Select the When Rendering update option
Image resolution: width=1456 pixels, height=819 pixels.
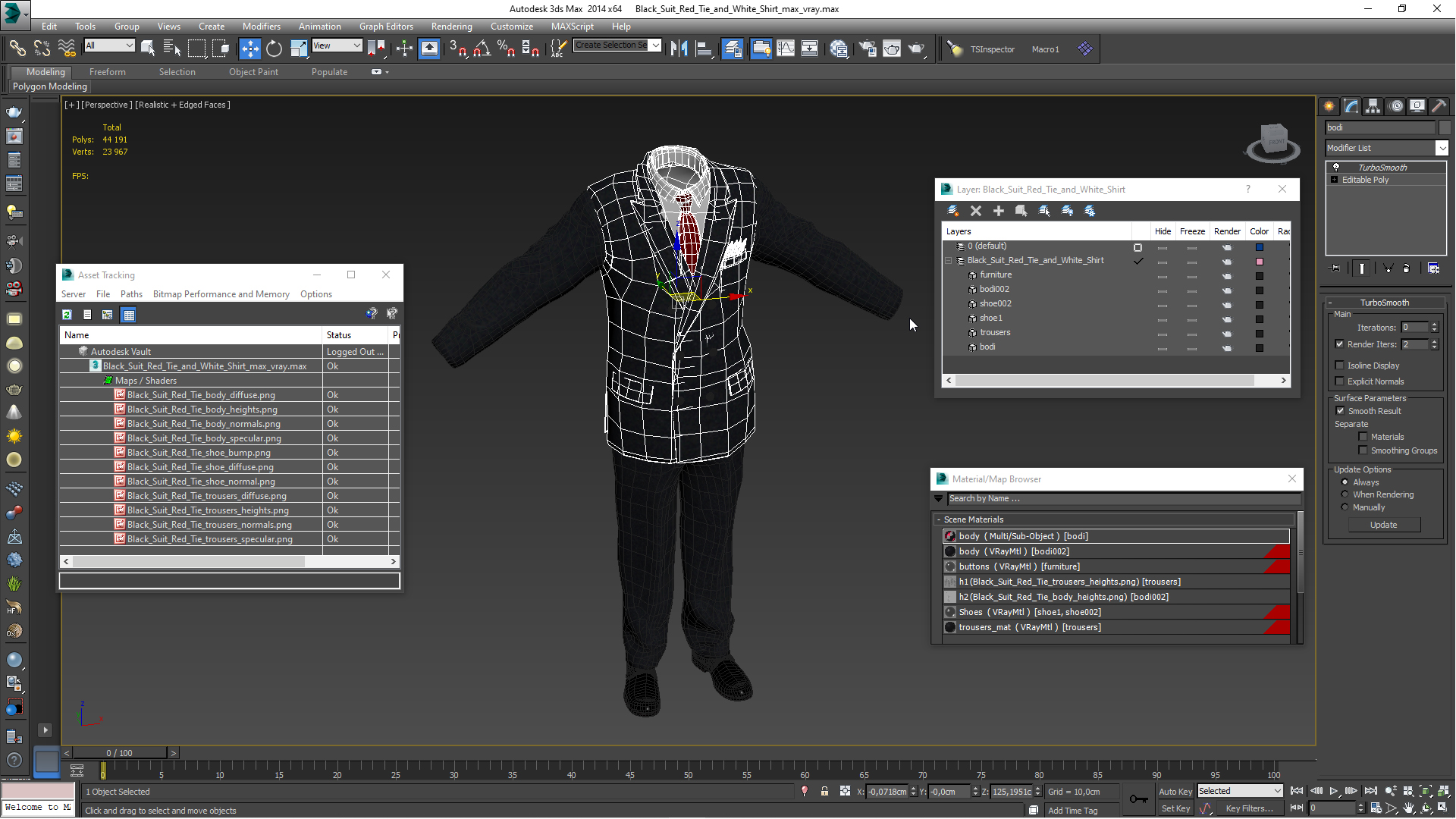point(1345,494)
